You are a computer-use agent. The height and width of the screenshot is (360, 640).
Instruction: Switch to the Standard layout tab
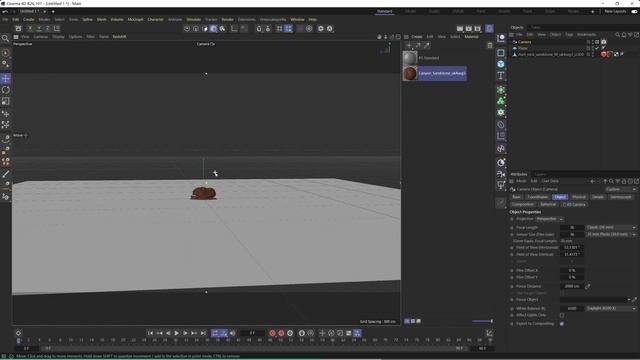[x=384, y=11]
